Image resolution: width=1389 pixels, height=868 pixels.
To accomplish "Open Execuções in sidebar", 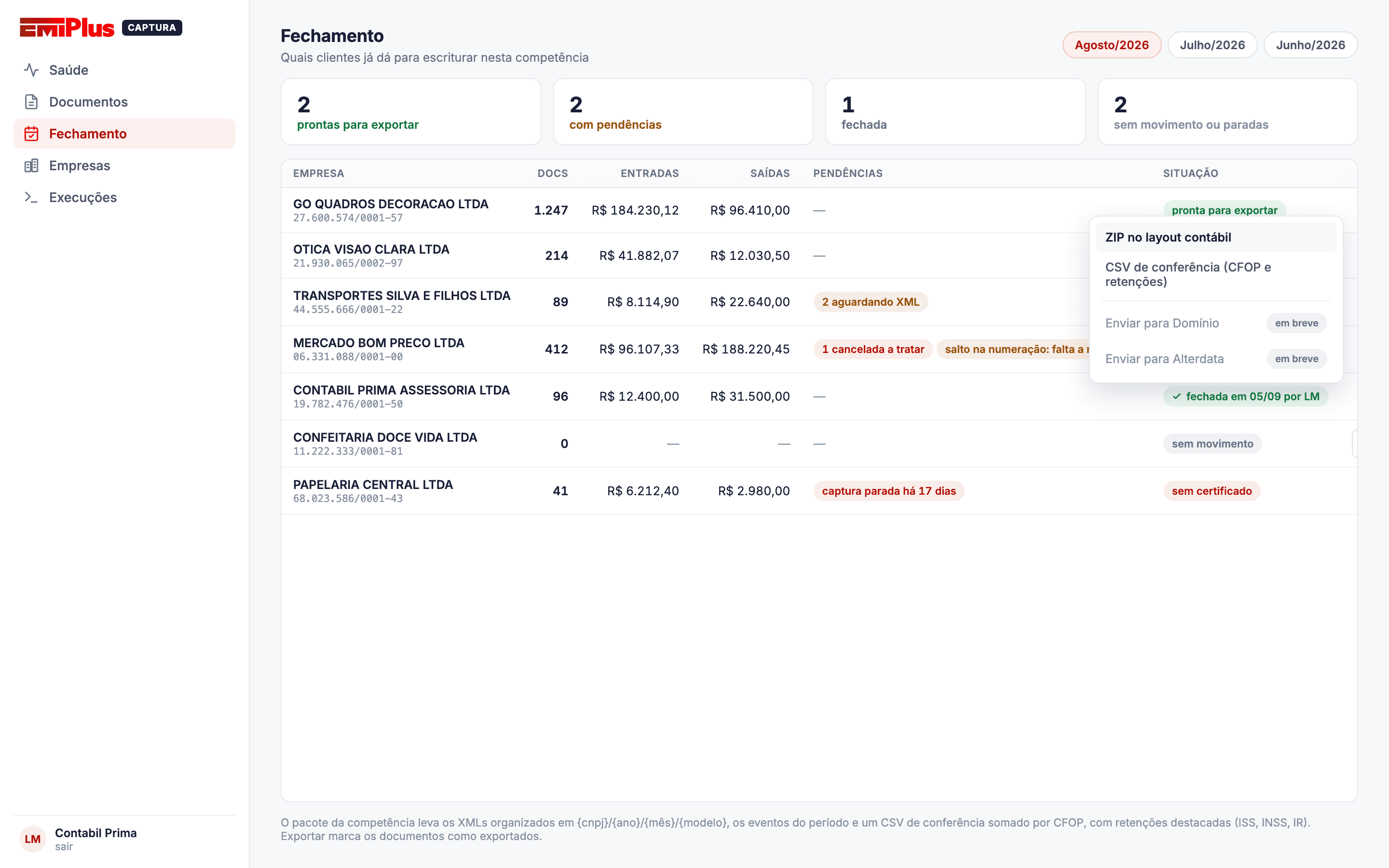I will click(x=124, y=198).
